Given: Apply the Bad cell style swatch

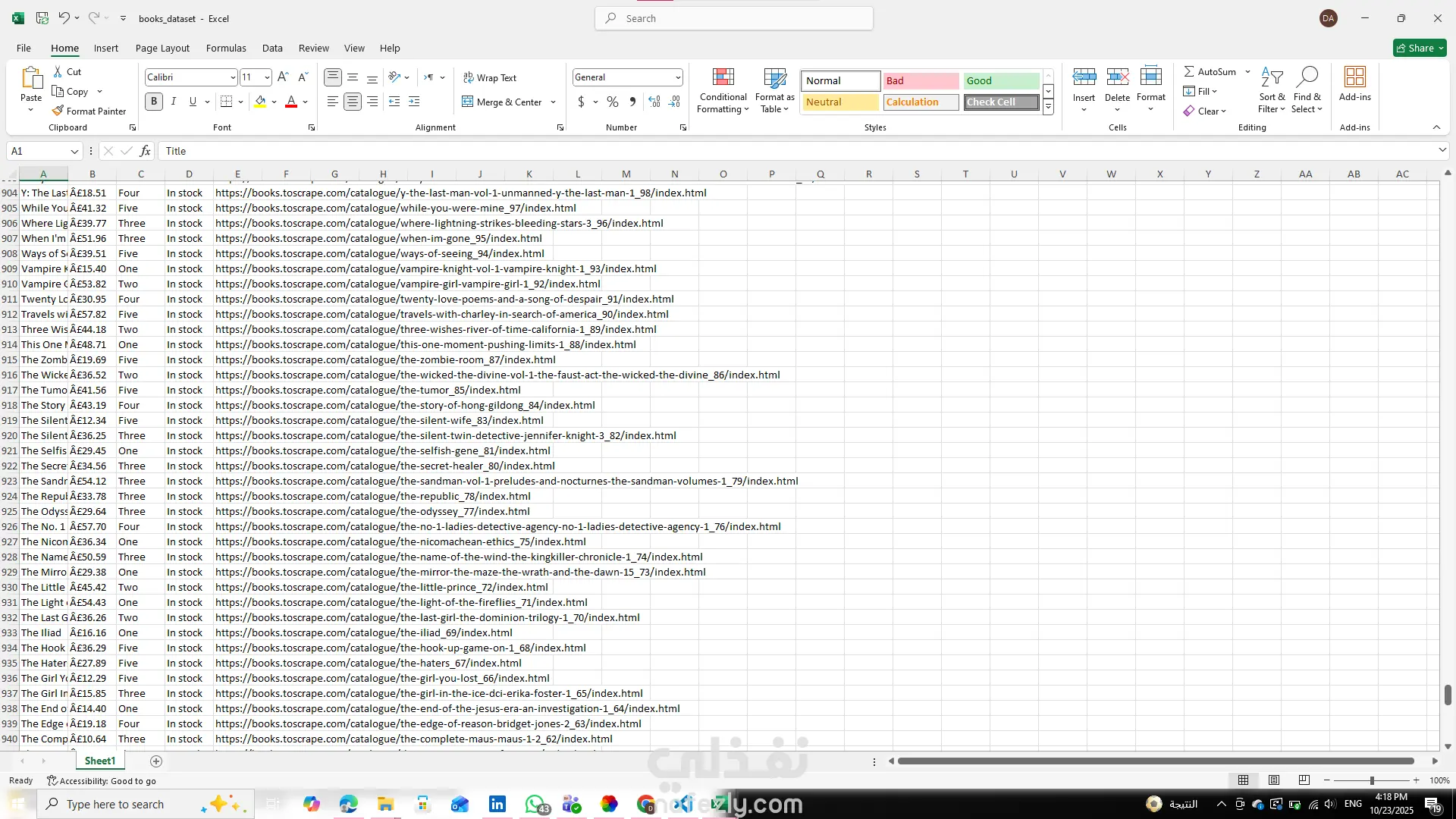Looking at the screenshot, I should coord(921,80).
